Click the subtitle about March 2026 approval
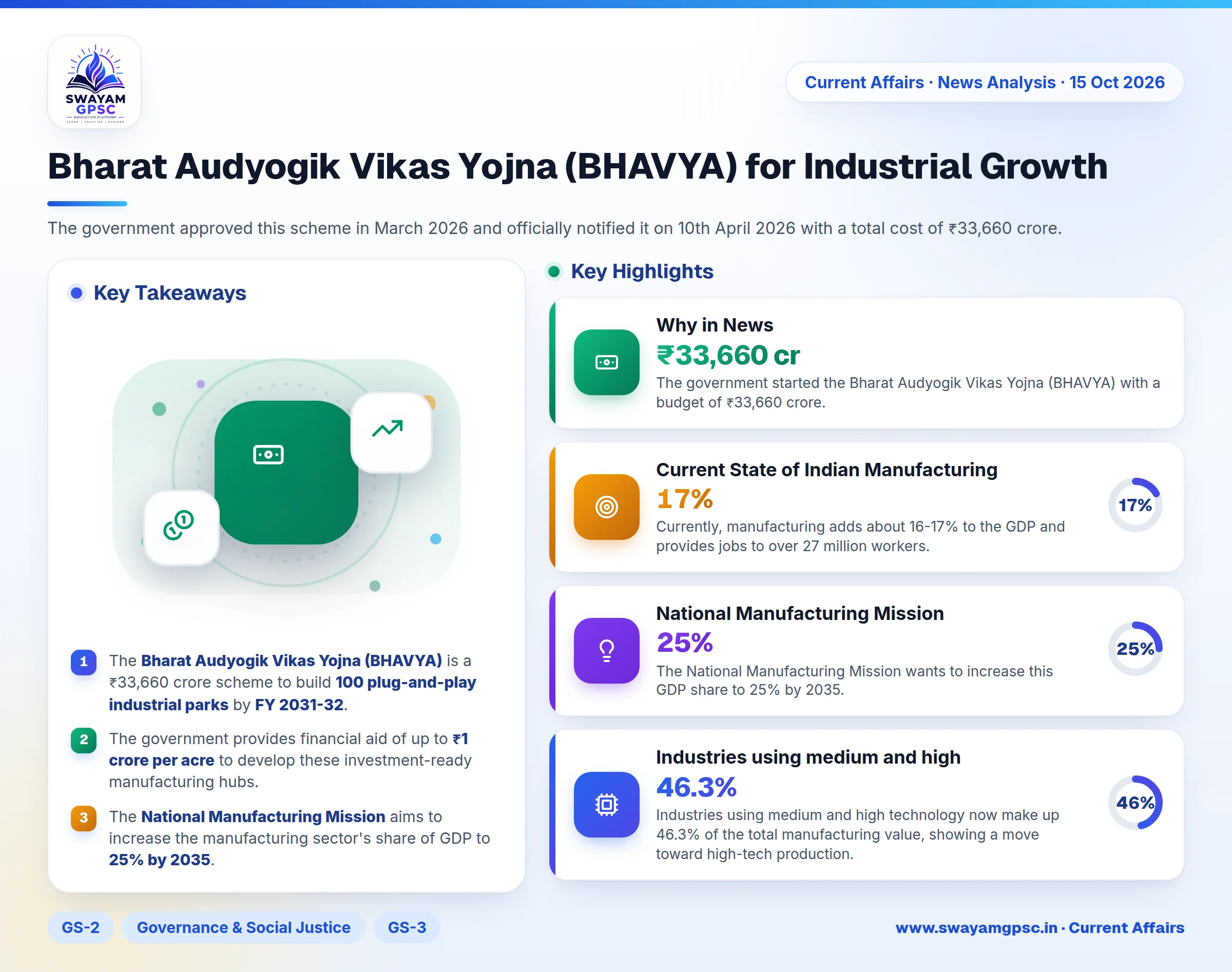 tap(554, 228)
